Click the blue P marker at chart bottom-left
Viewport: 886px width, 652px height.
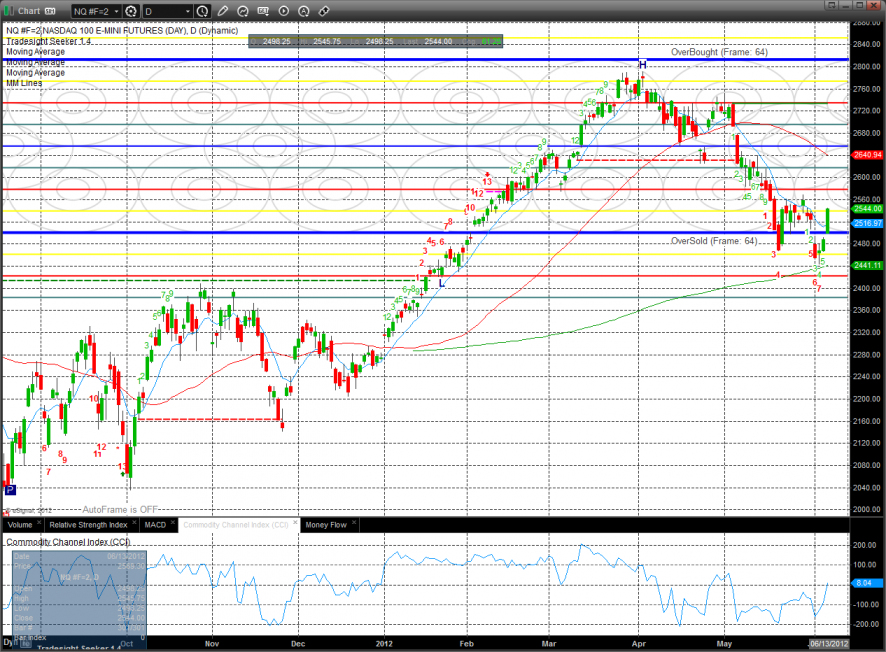click(10, 490)
